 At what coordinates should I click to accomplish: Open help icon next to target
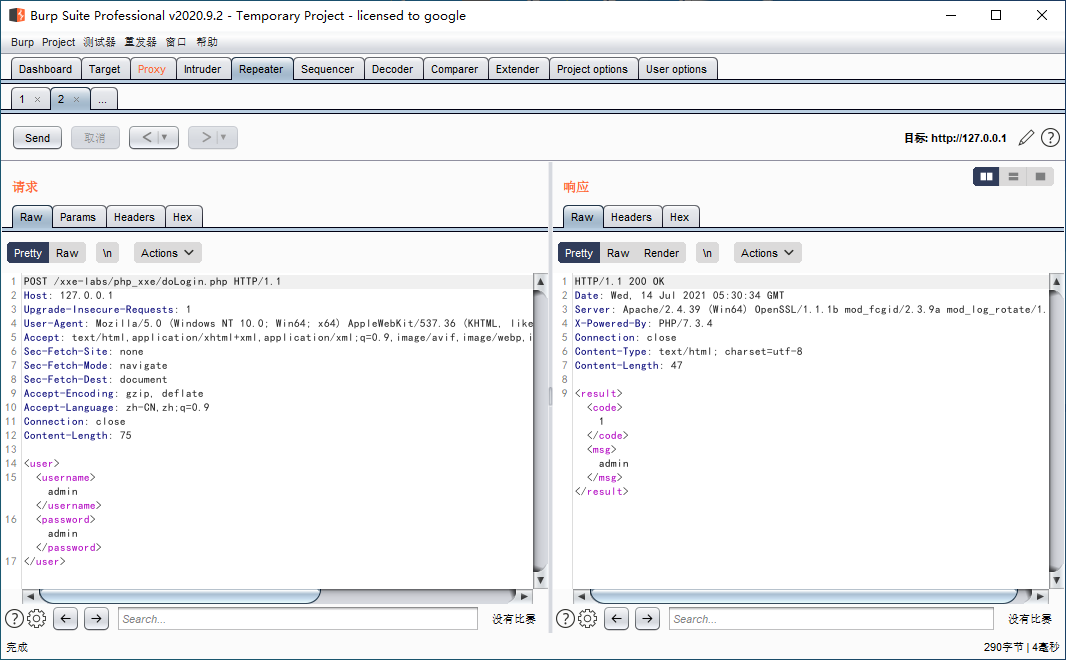click(x=1050, y=138)
